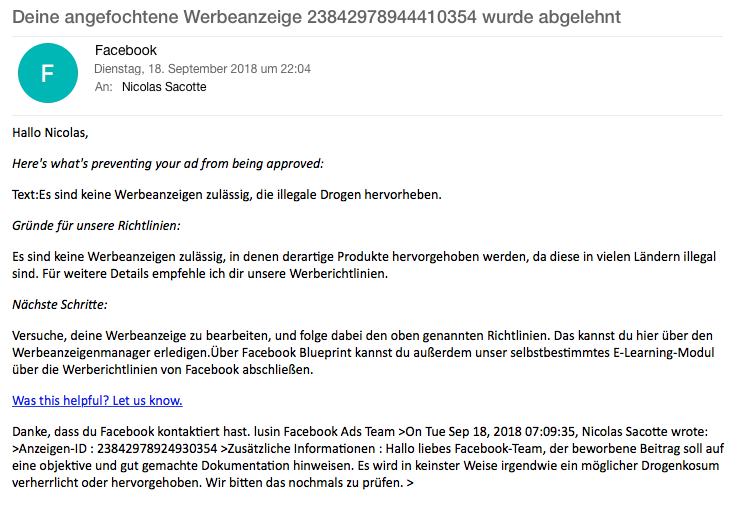Click the ad number in the subject
Image resolution: width=738 pixels, height=514 pixels.
pyautogui.click(x=392, y=17)
